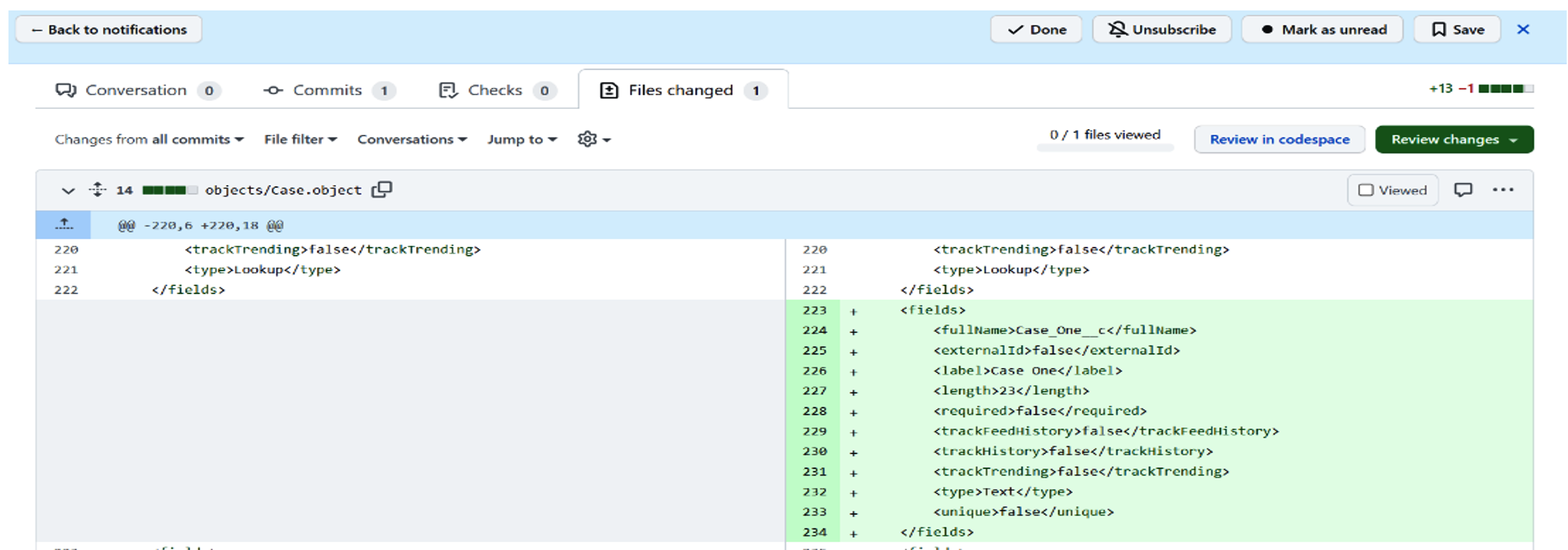Open file options three-dot menu
The height and width of the screenshot is (550, 1568).
tap(1503, 190)
